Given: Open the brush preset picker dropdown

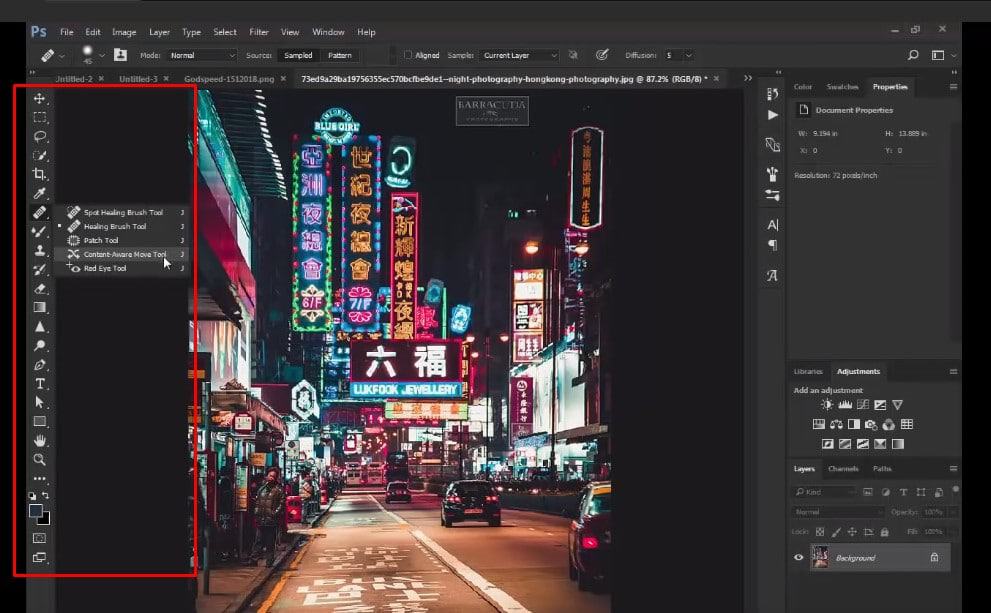Looking at the screenshot, I should click(101, 56).
